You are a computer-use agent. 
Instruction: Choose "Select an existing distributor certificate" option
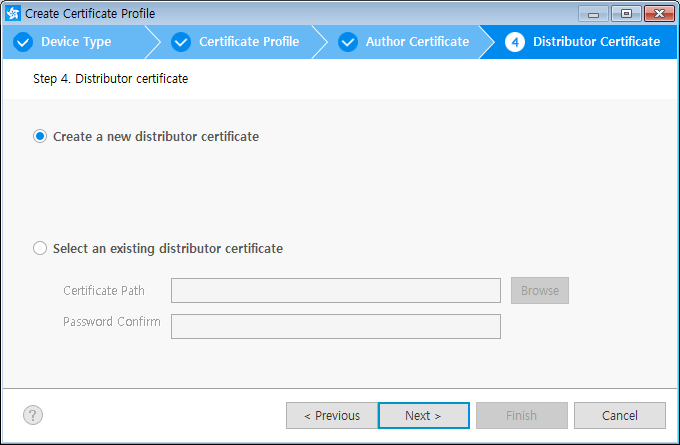40,248
